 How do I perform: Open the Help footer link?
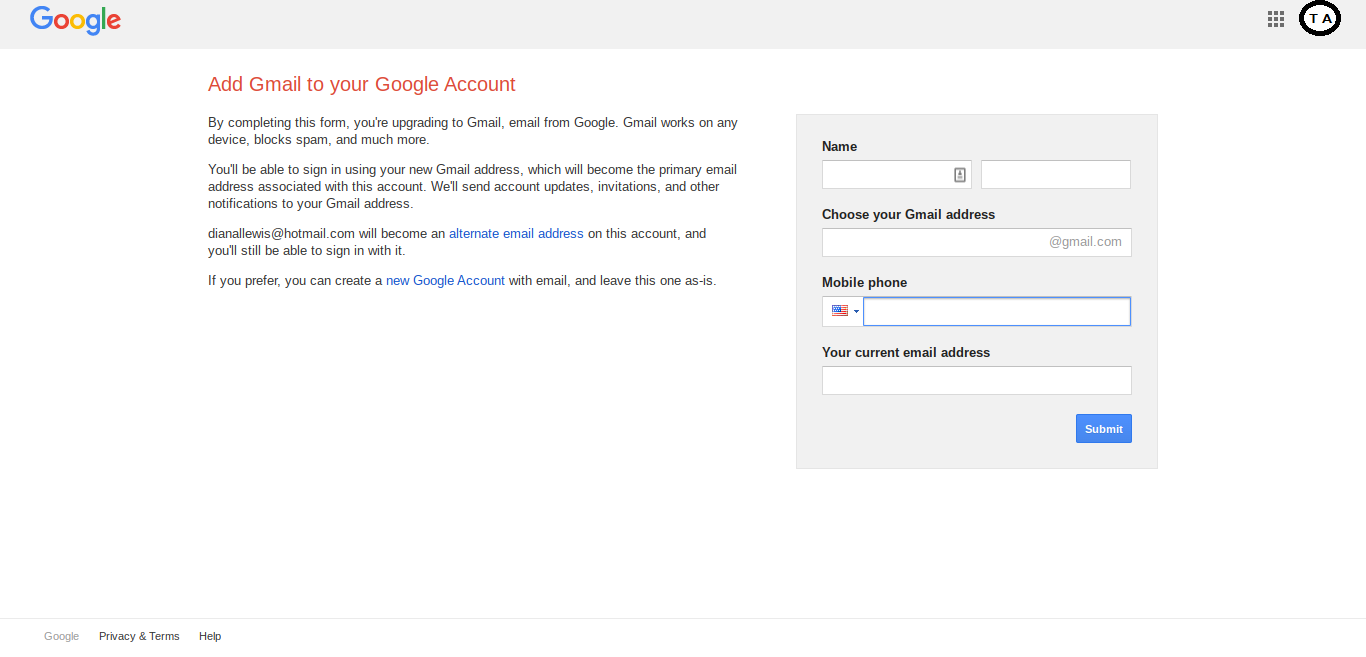point(210,636)
